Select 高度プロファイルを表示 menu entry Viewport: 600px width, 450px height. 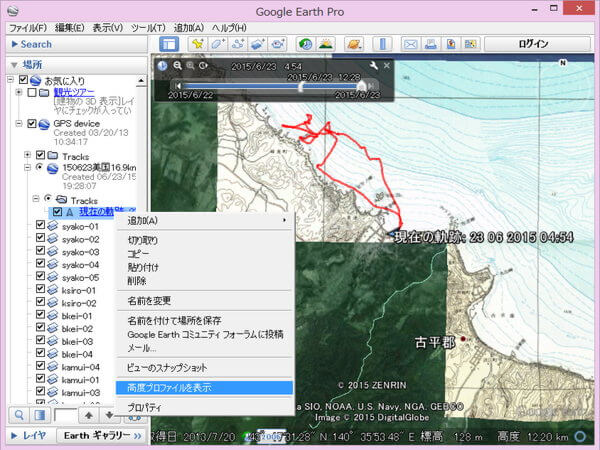pos(205,388)
